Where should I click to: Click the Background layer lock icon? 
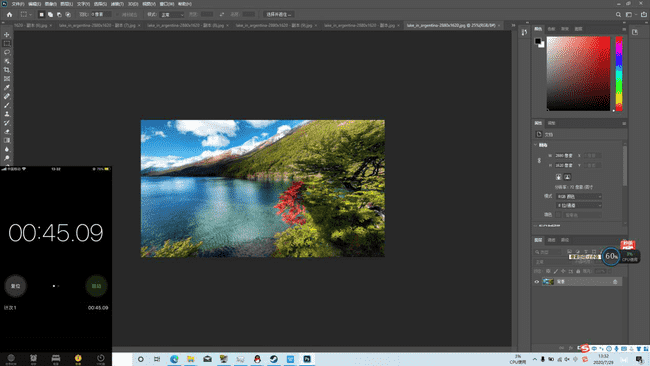(615, 282)
